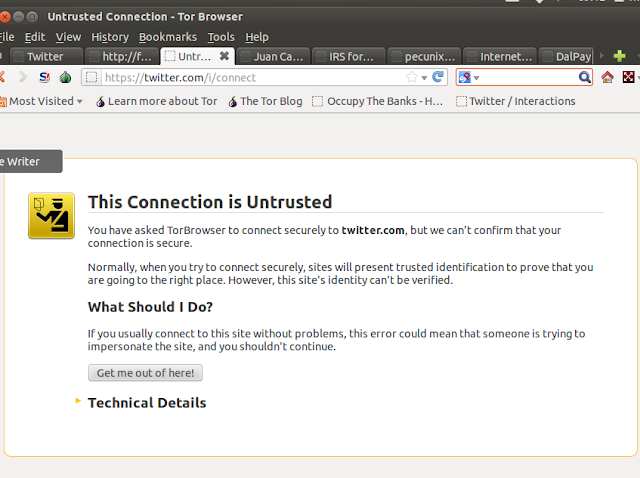This screenshot has width=640, height=478.
Task: Switch to the pecunix... tab
Action: click(424, 56)
